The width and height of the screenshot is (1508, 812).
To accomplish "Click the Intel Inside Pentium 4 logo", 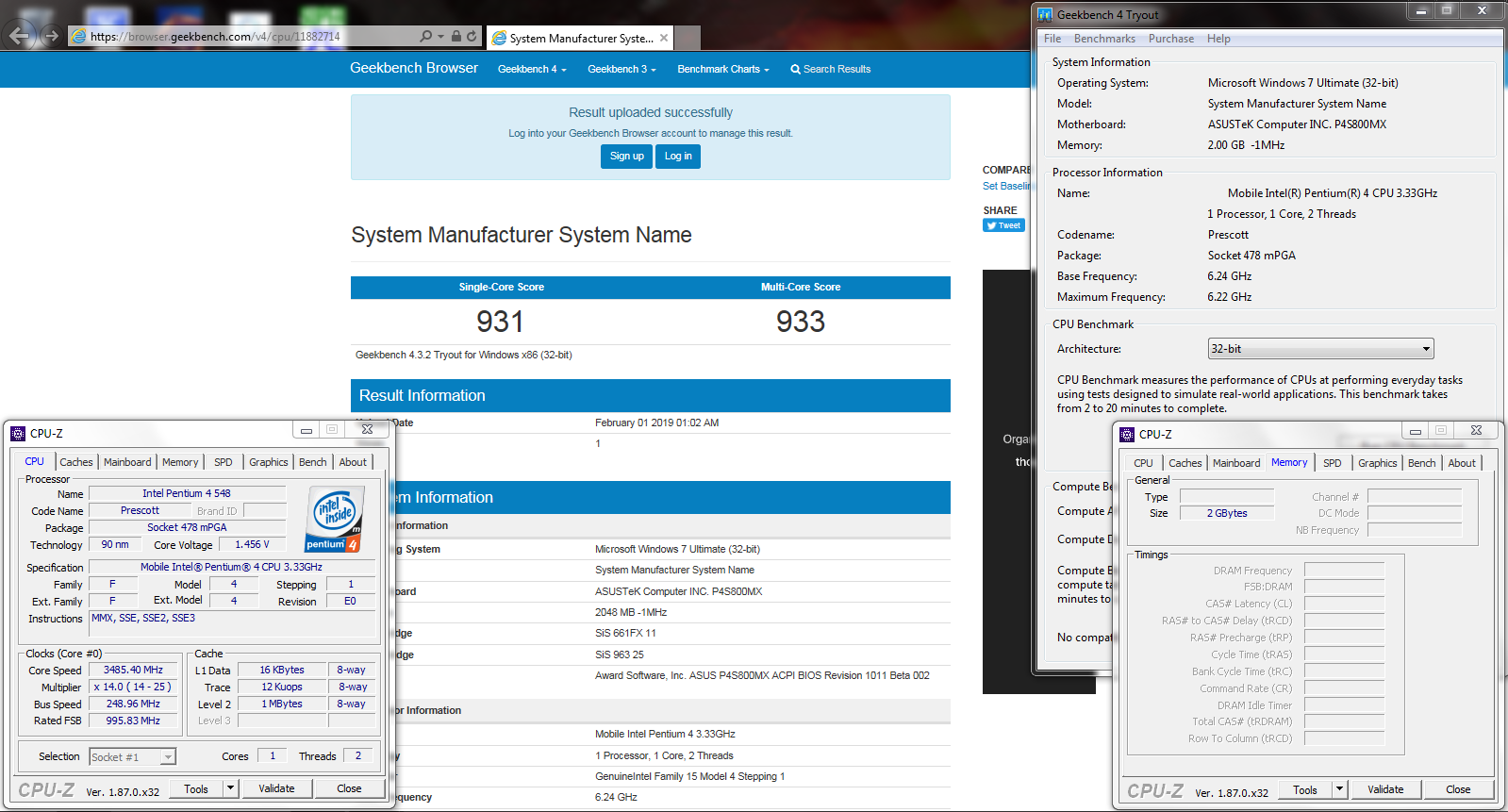I will [x=334, y=519].
